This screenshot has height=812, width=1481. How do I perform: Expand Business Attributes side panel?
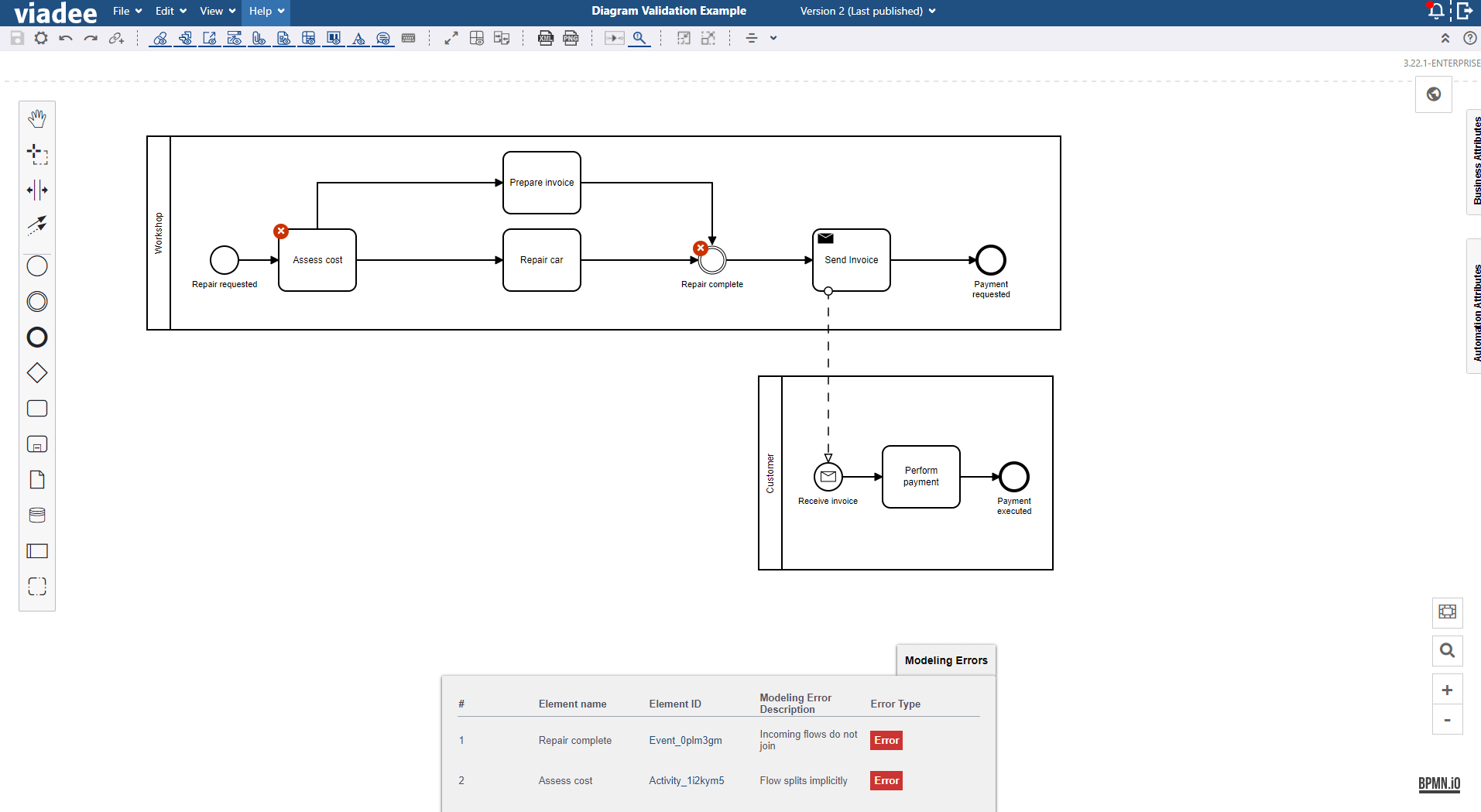[1475, 161]
